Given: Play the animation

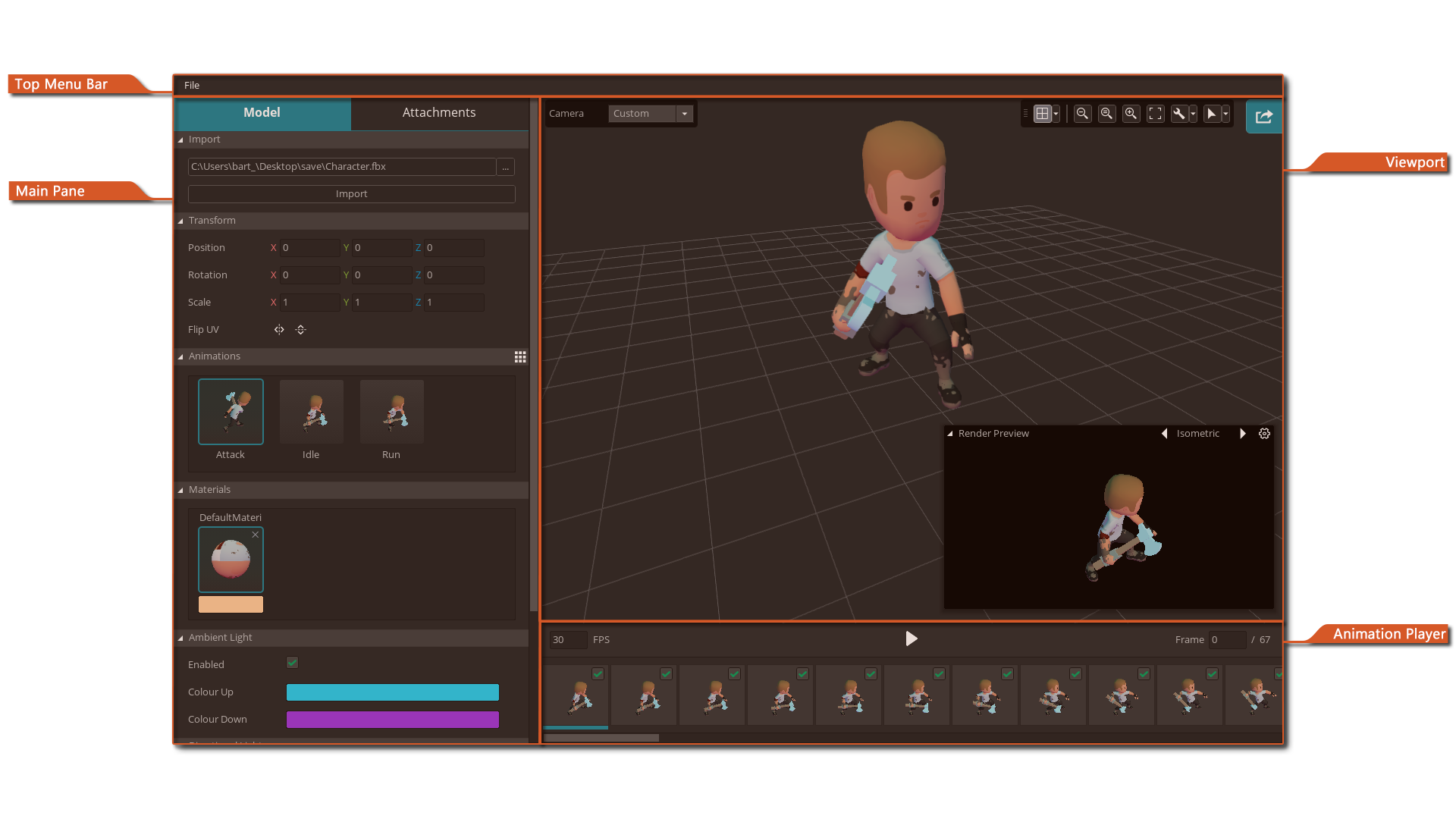Looking at the screenshot, I should (912, 639).
